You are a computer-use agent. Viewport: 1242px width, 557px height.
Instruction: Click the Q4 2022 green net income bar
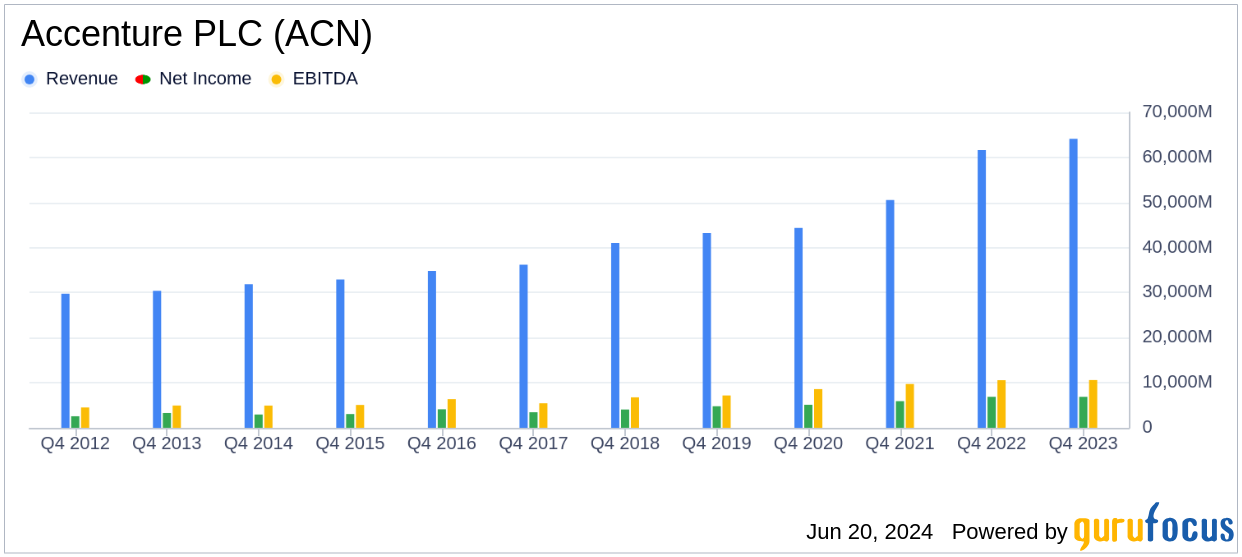click(x=992, y=413)
